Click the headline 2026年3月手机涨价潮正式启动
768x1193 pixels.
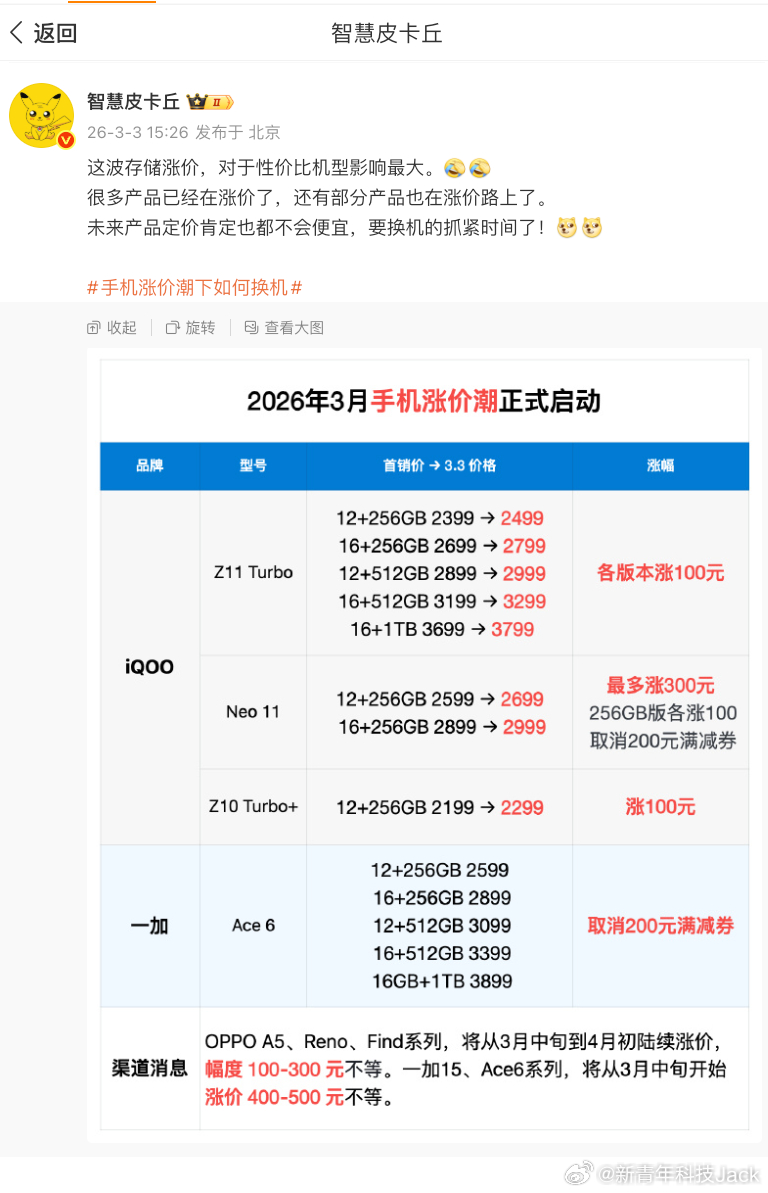(424, 401)
